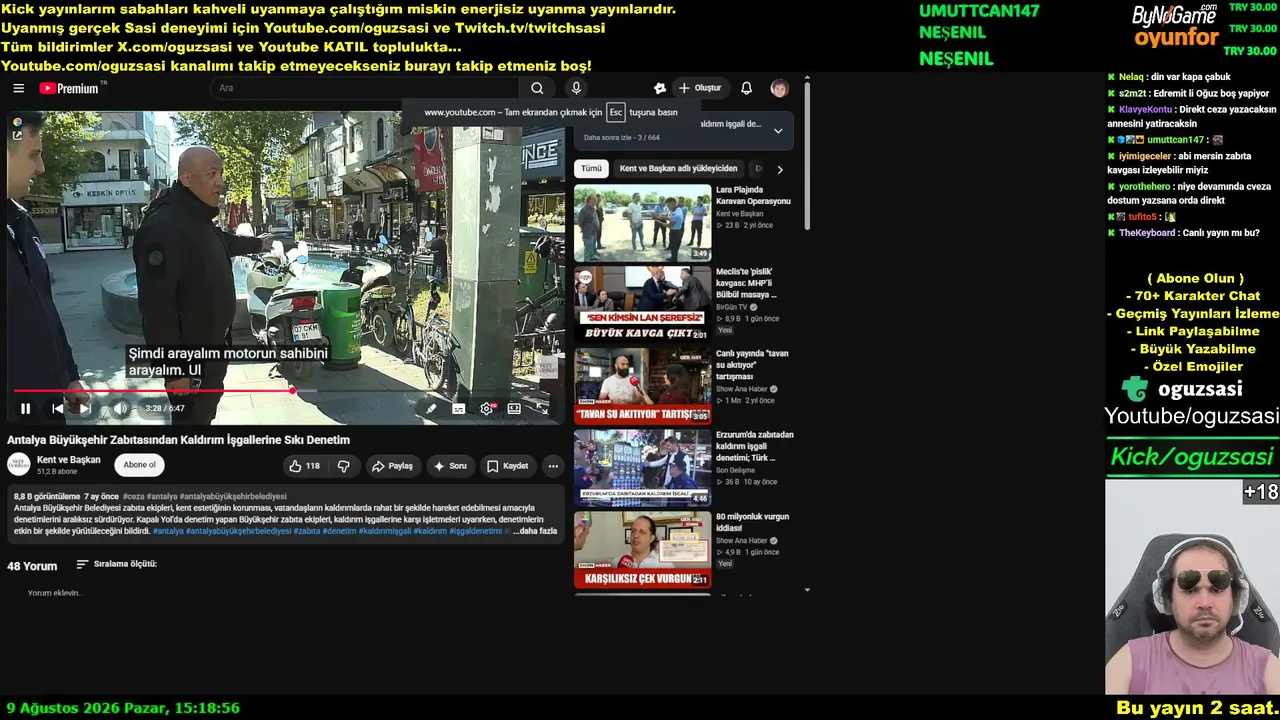Screen dimensions: 1280x720
Task: Open Lara Plajında Karavan Operasyonu thumbnail
Action: [642, 222]
